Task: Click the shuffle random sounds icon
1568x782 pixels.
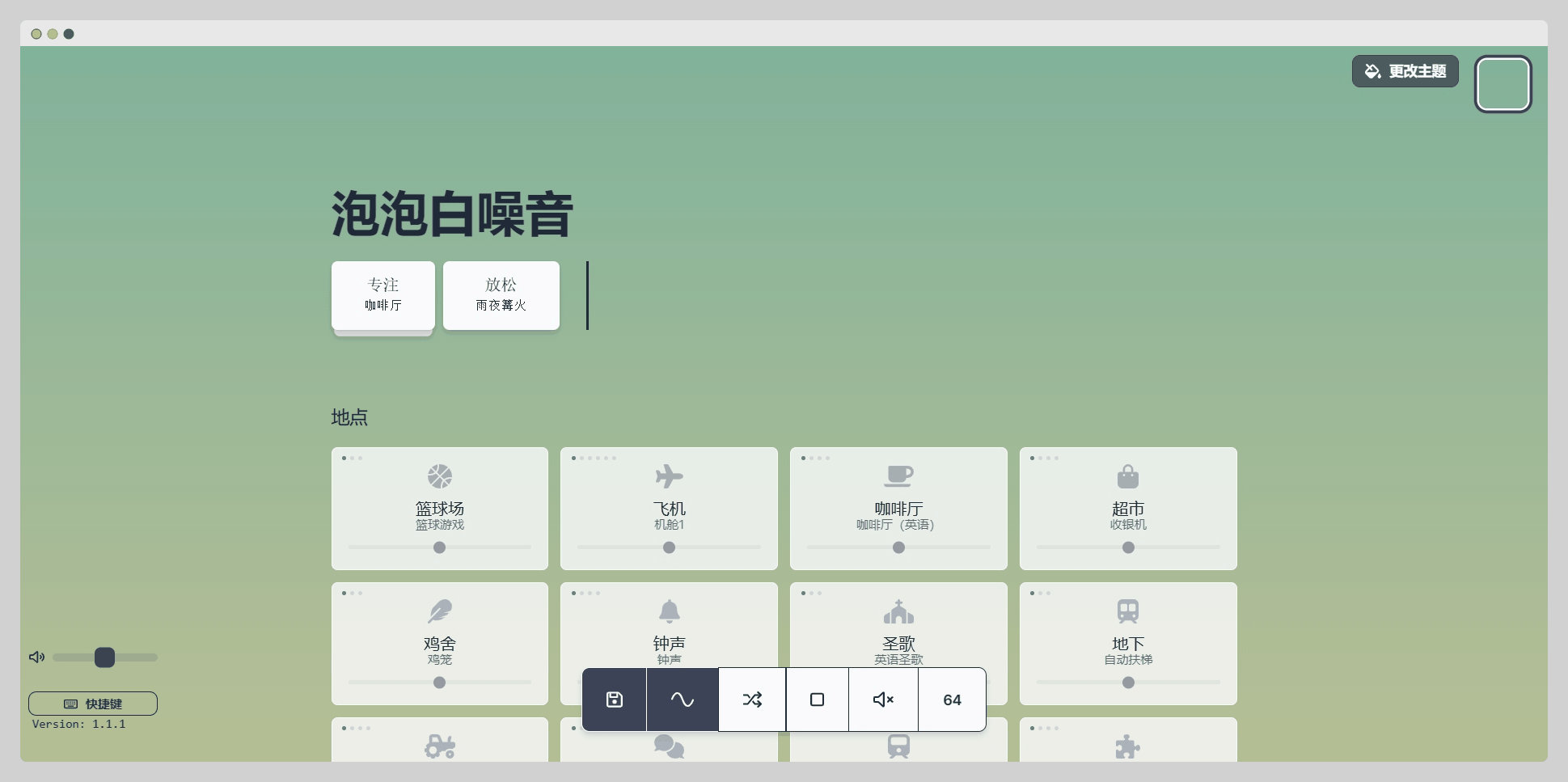Action: point(752,700)
